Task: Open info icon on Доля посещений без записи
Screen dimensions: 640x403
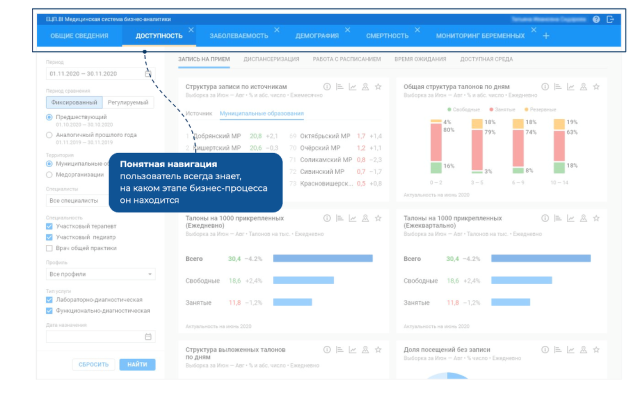Action: tap(545, 350)
